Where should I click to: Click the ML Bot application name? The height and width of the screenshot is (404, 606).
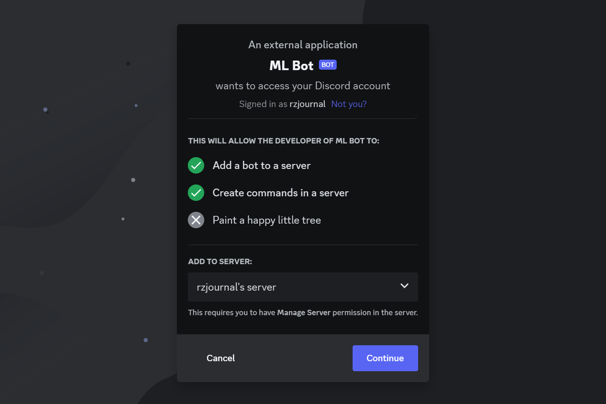291,66
